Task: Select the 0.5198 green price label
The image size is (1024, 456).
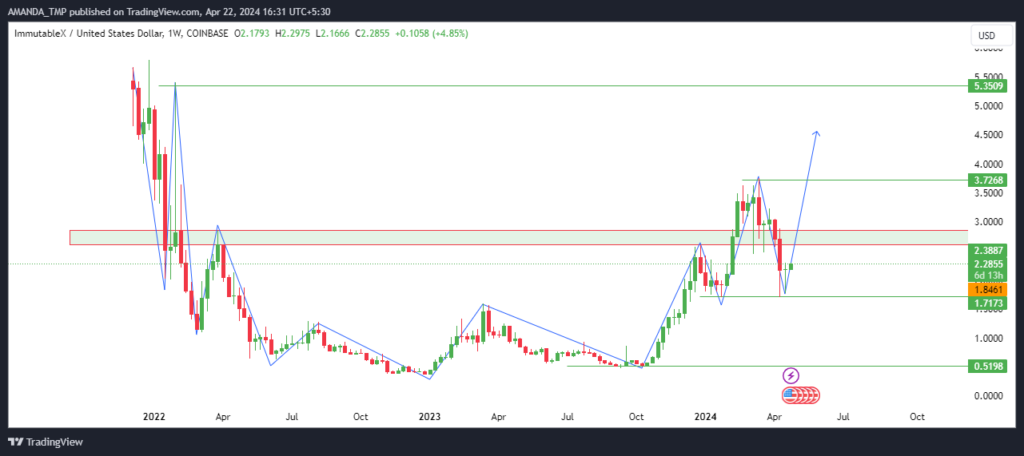Action: [x=987, y=366]
